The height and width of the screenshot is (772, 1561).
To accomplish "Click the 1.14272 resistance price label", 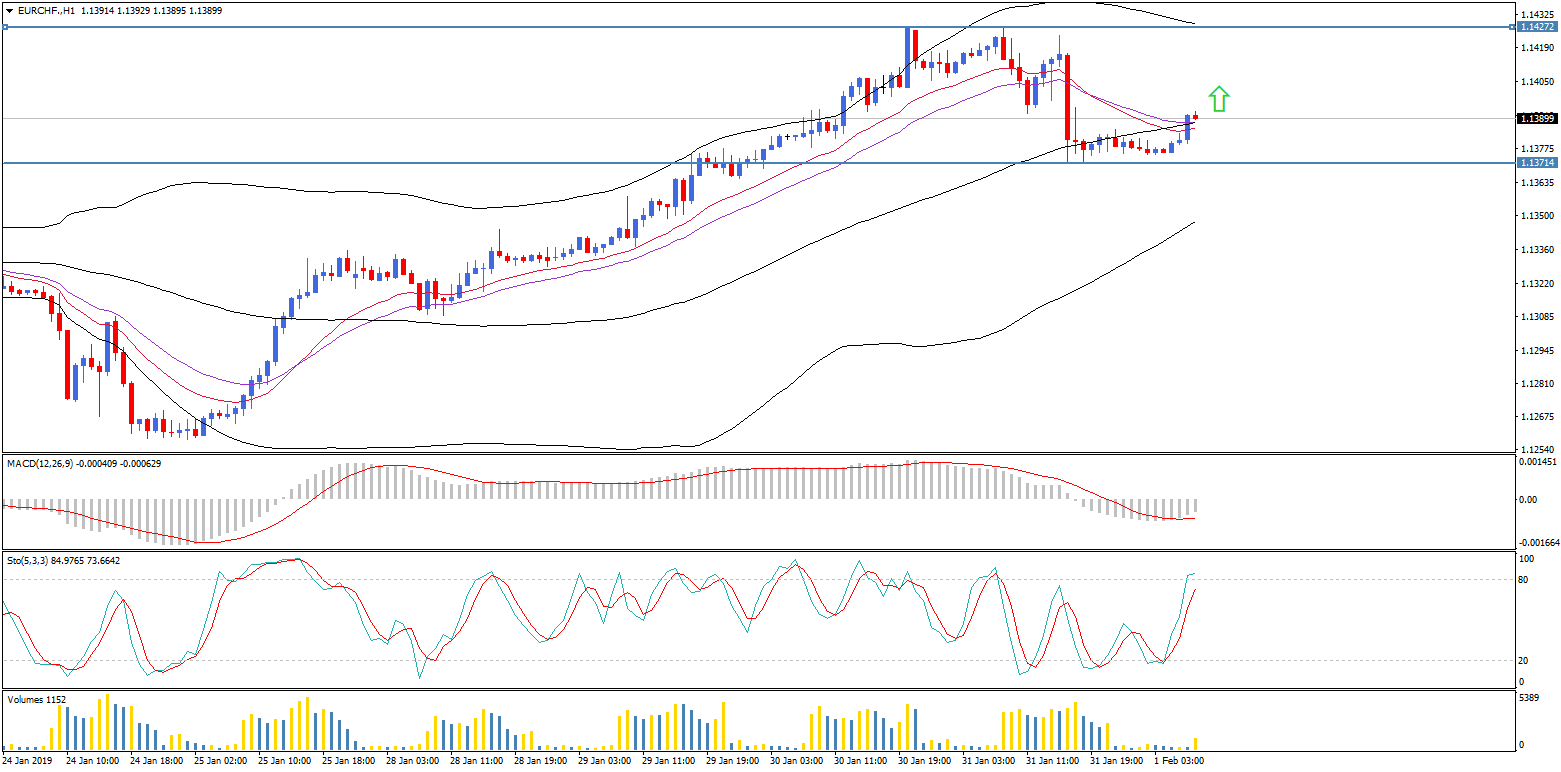I will [1535, 27].
